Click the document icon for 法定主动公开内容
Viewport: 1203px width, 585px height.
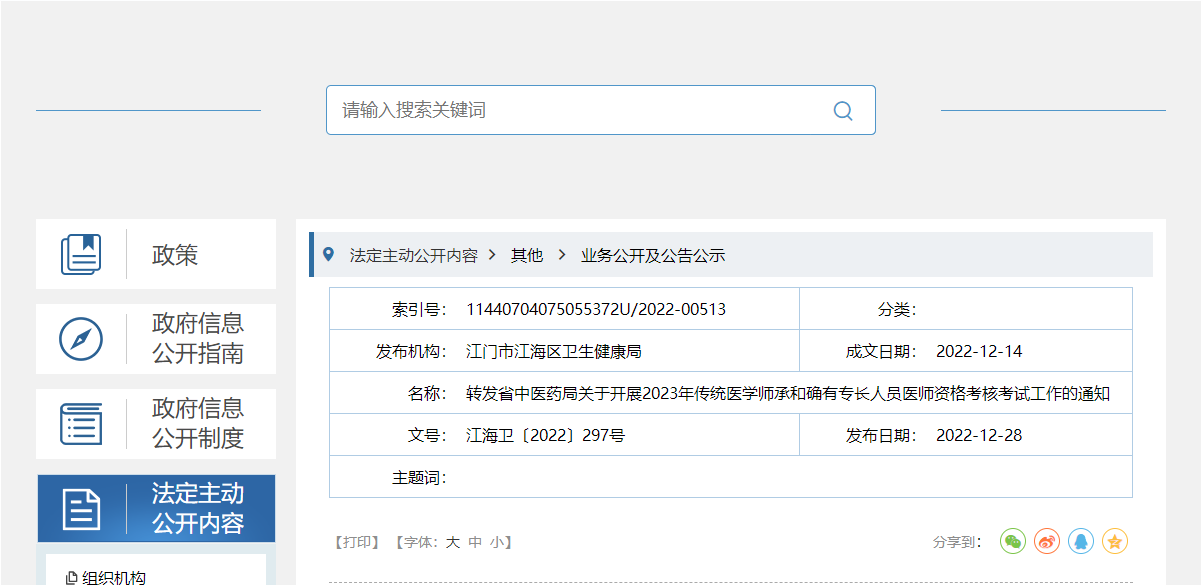[x=81, y=509]
